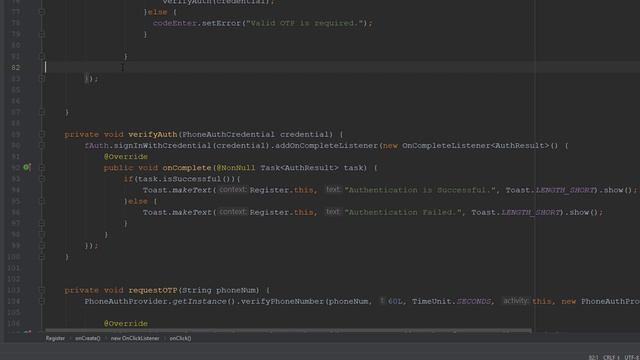Viewport: 640px width, 360px height.
Task: Select the Register breadcrumb
Action: pyautogui.click(x=55, y=338)
